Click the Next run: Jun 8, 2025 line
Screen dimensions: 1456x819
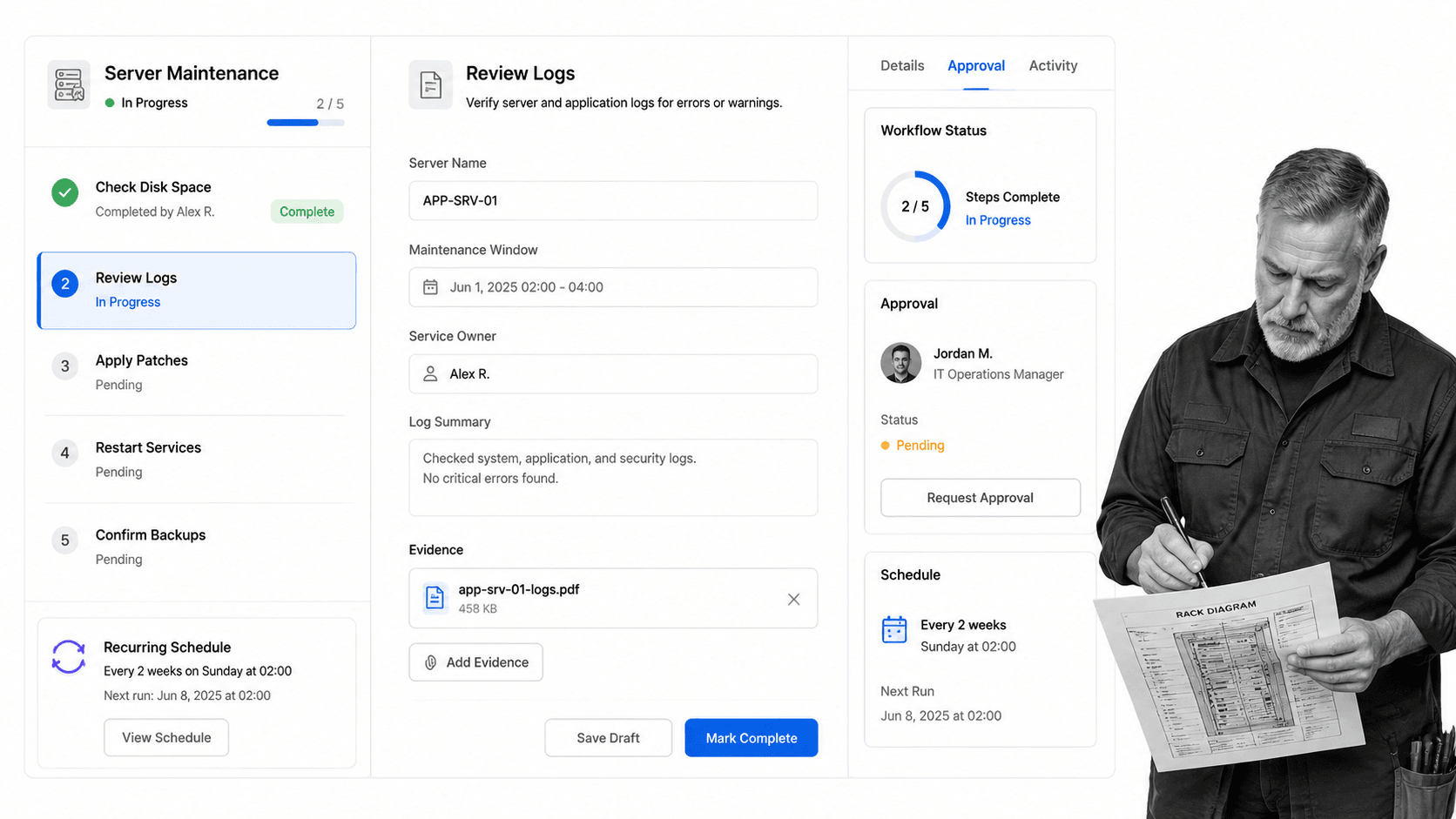(x=187, y=695)
